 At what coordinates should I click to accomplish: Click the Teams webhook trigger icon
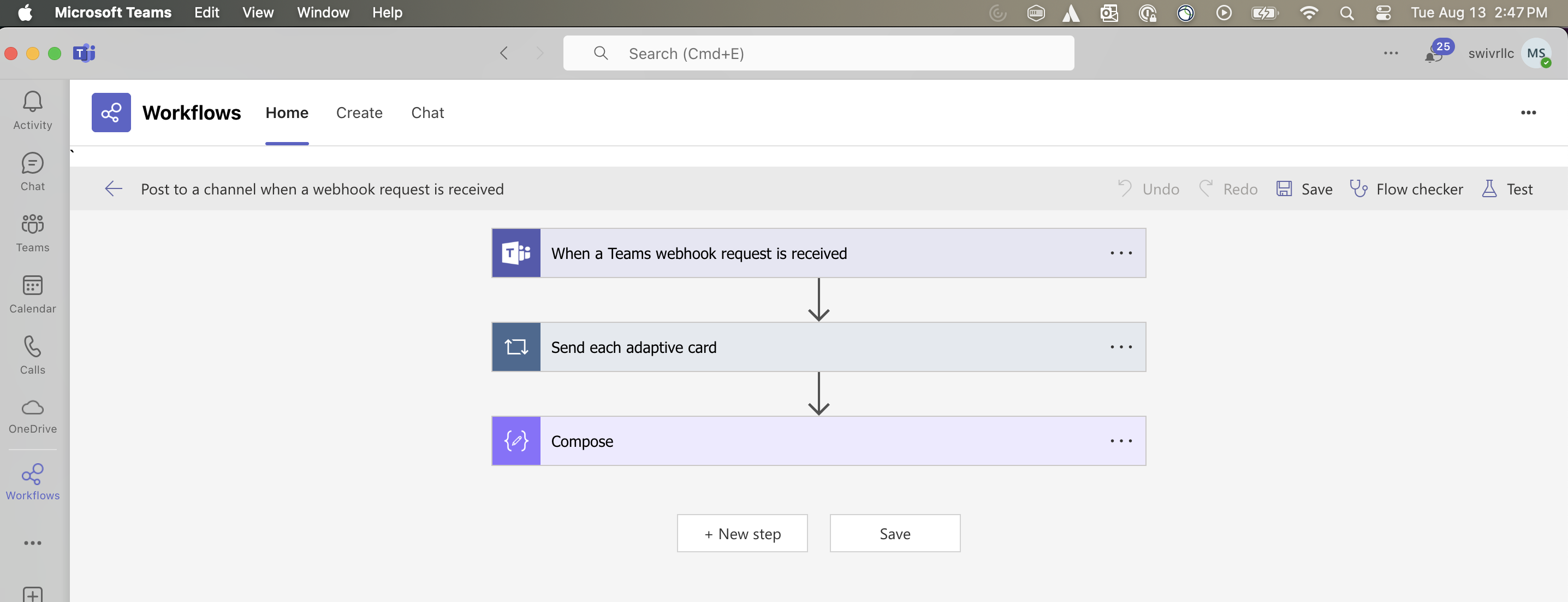[x=516, y=253]
